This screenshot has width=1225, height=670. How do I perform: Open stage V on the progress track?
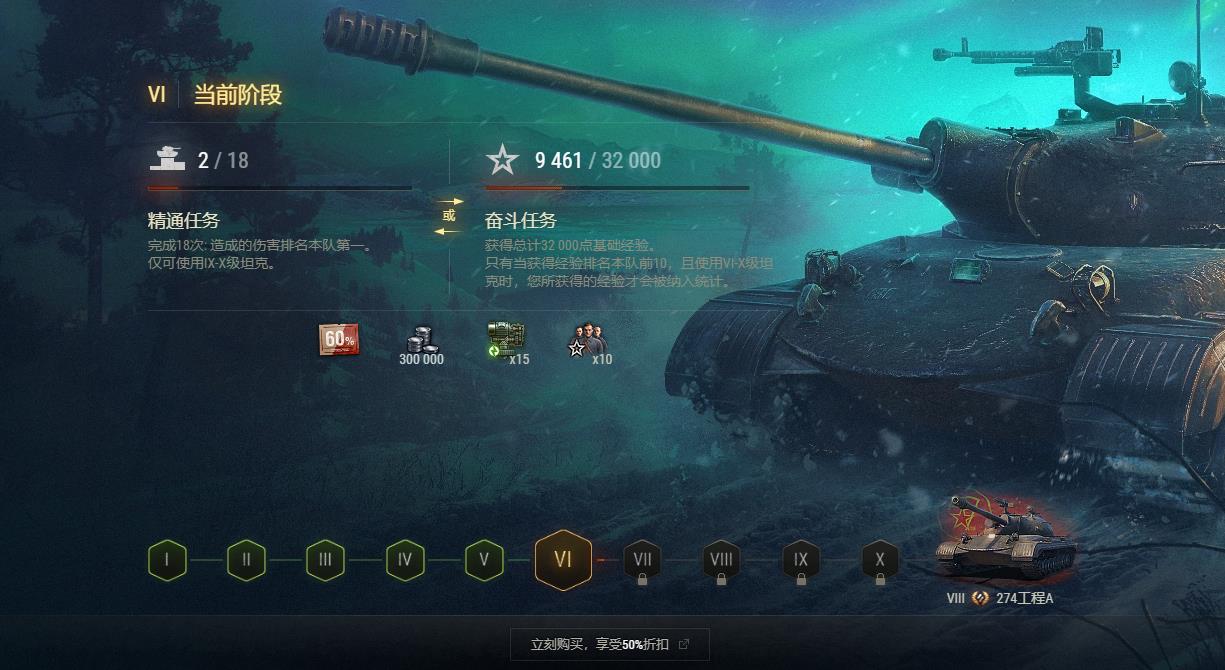[484, 560]
